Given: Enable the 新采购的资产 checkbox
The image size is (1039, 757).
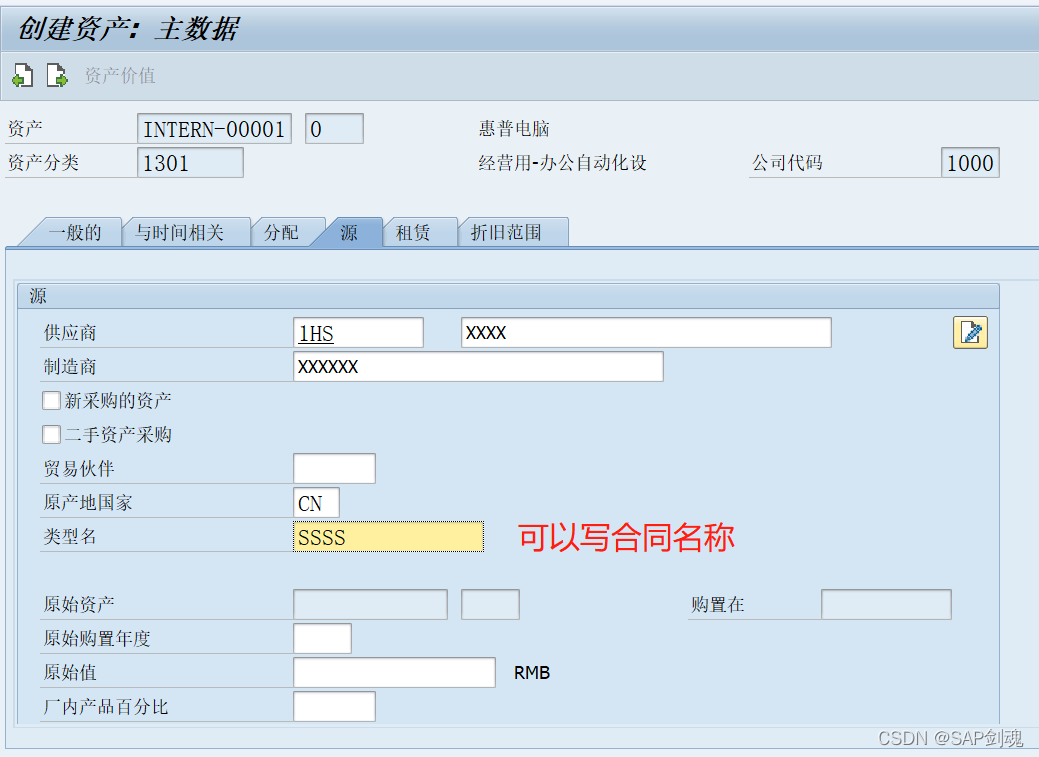Looking at the screenshot, I should [51, 400].
